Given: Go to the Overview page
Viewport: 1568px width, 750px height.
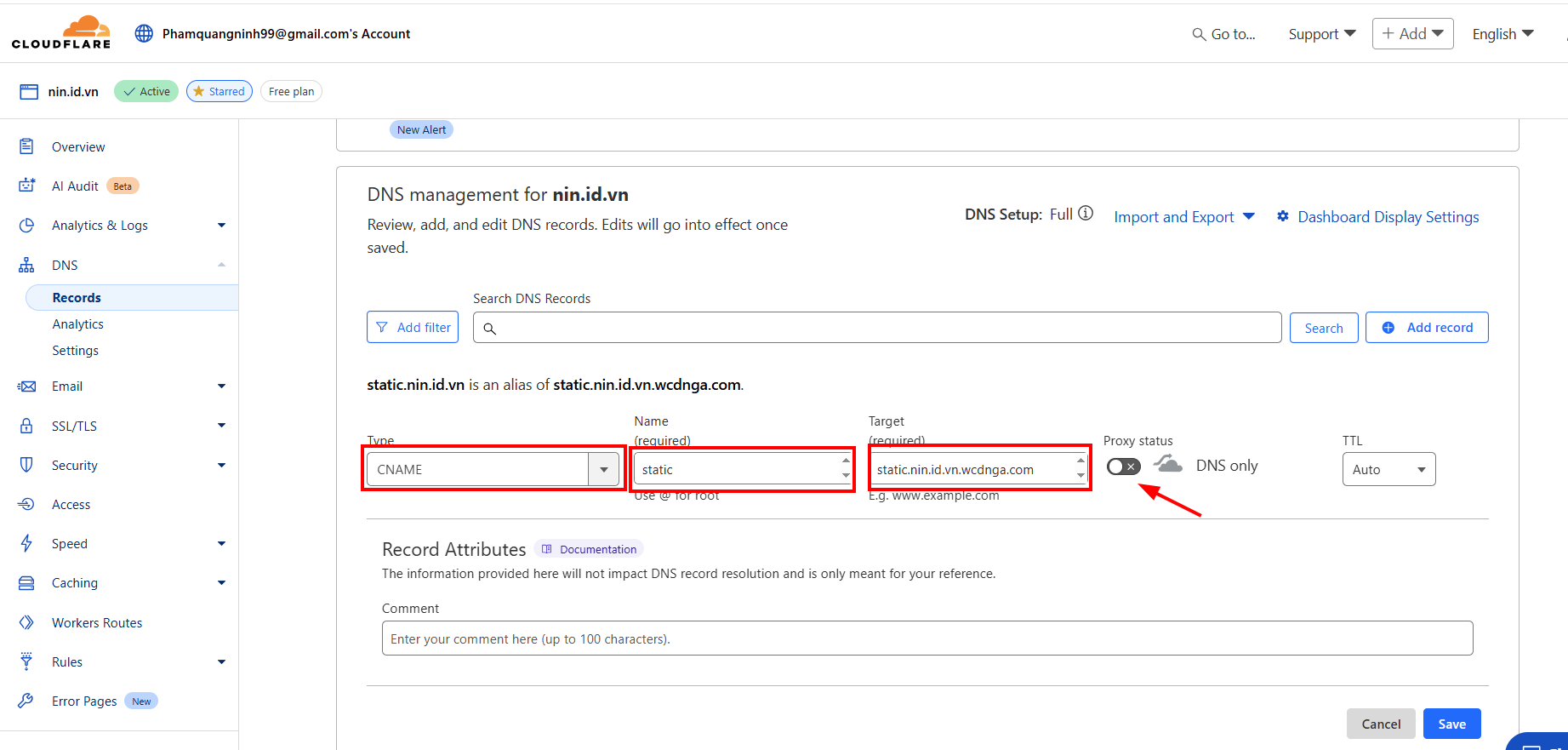Looking at the screenshot, I should [78, 146].
